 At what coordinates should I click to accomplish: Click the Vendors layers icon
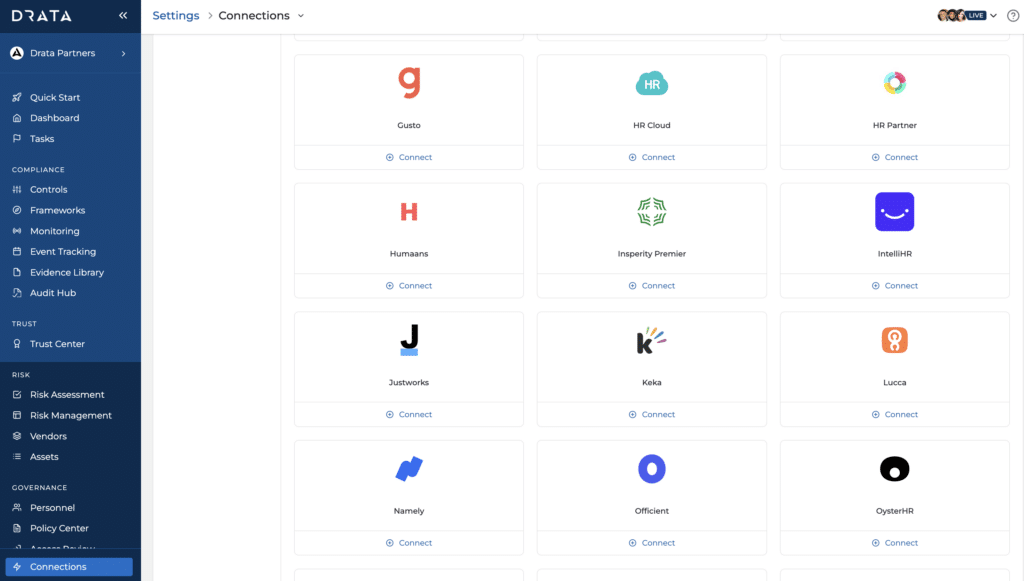(x=17, y=436)
